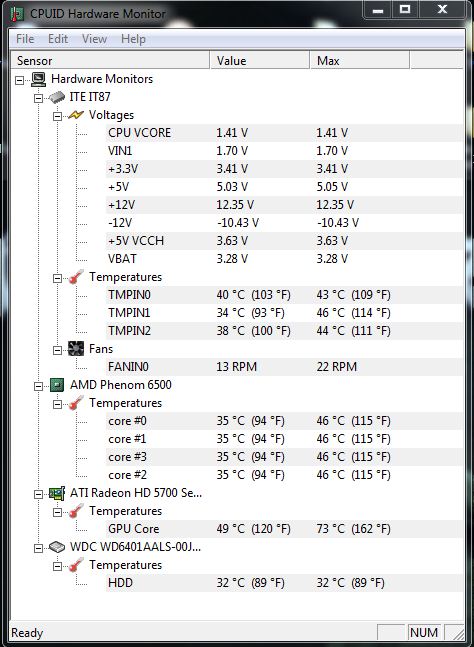Select the CPU VCORE row
The height and width of the screenshot is (647, 474).
click(284, 133)
